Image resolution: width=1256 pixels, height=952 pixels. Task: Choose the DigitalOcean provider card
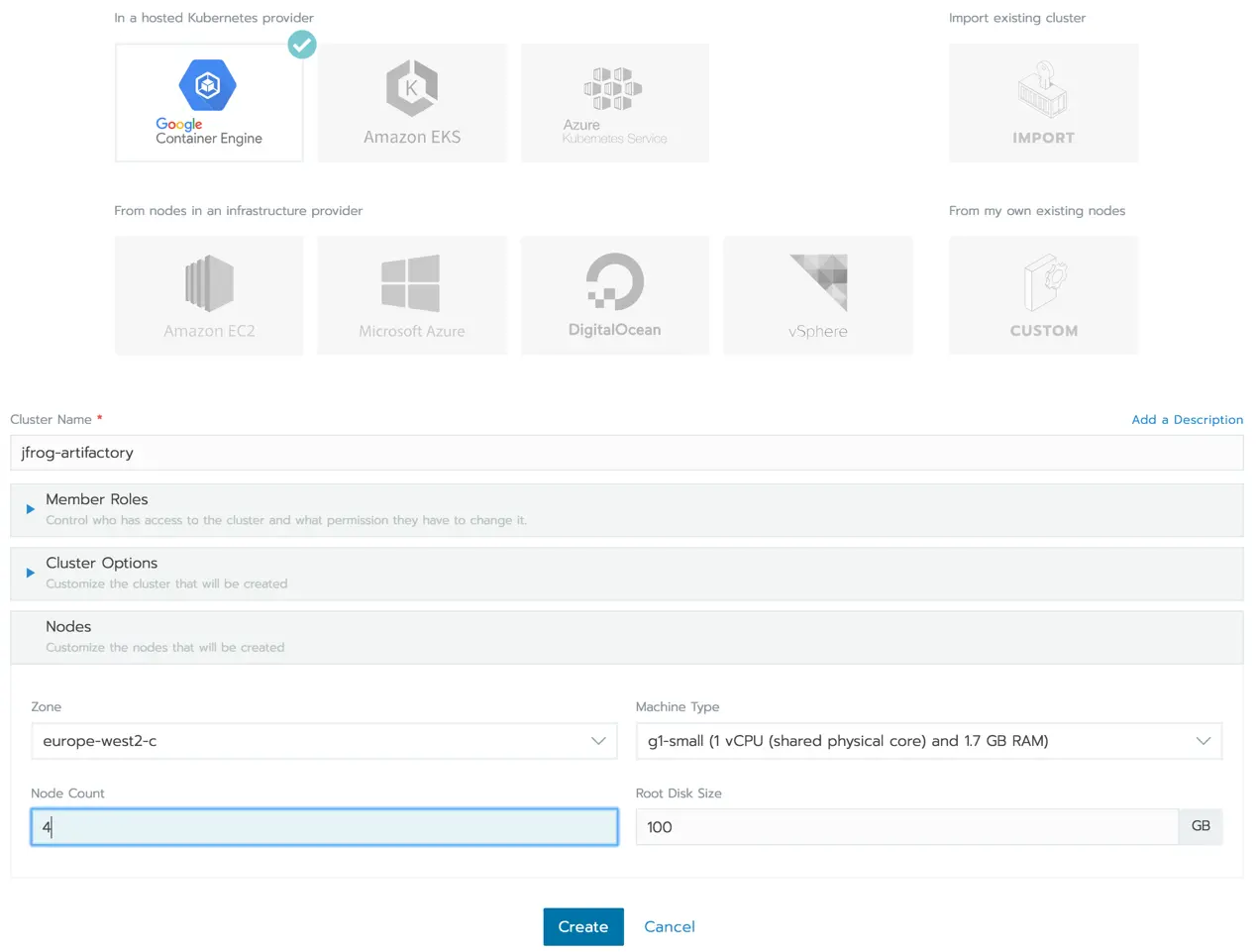pyautogui.click(x=615, y=295)
